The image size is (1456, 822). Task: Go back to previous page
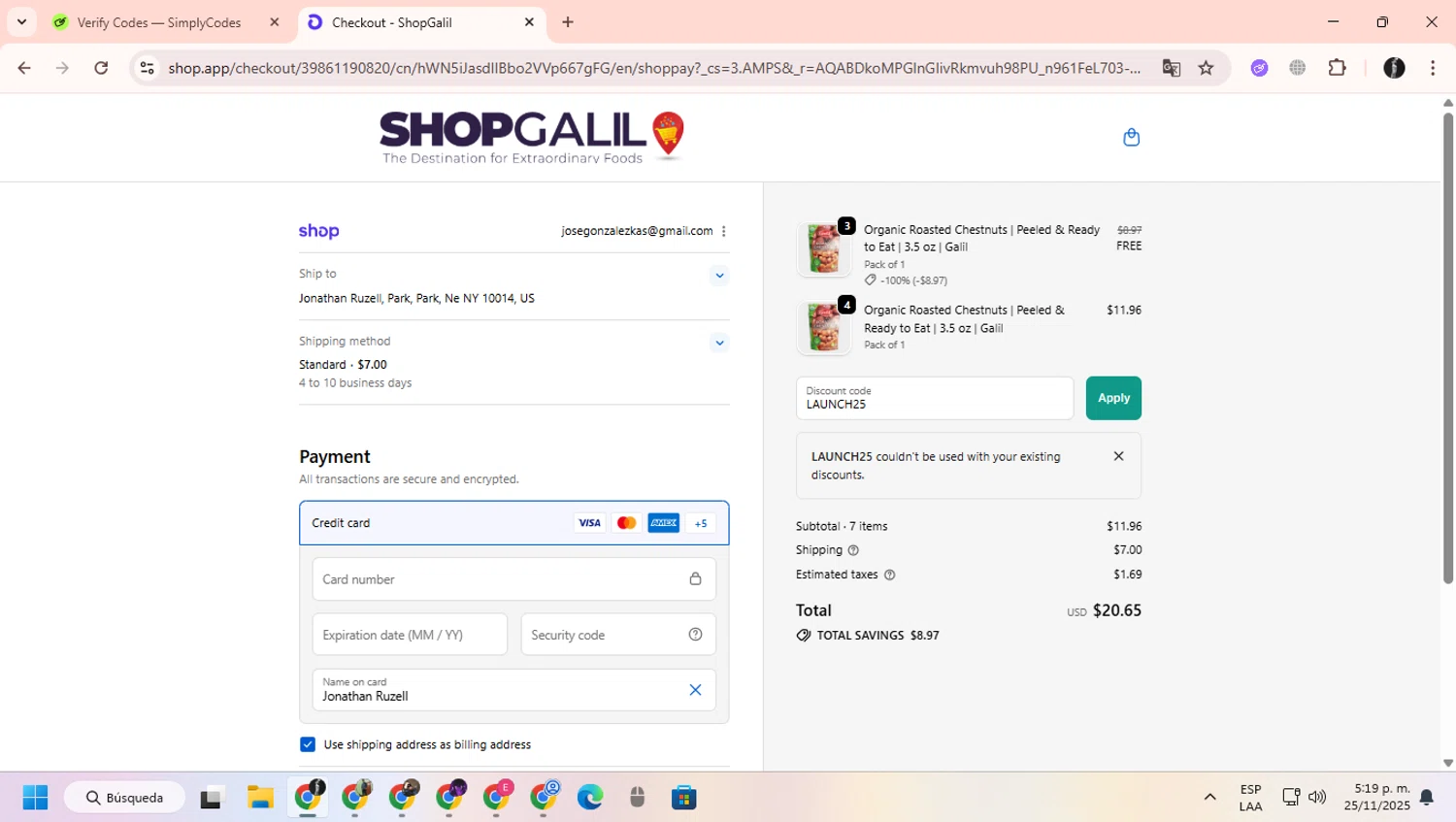click(24, 68)
